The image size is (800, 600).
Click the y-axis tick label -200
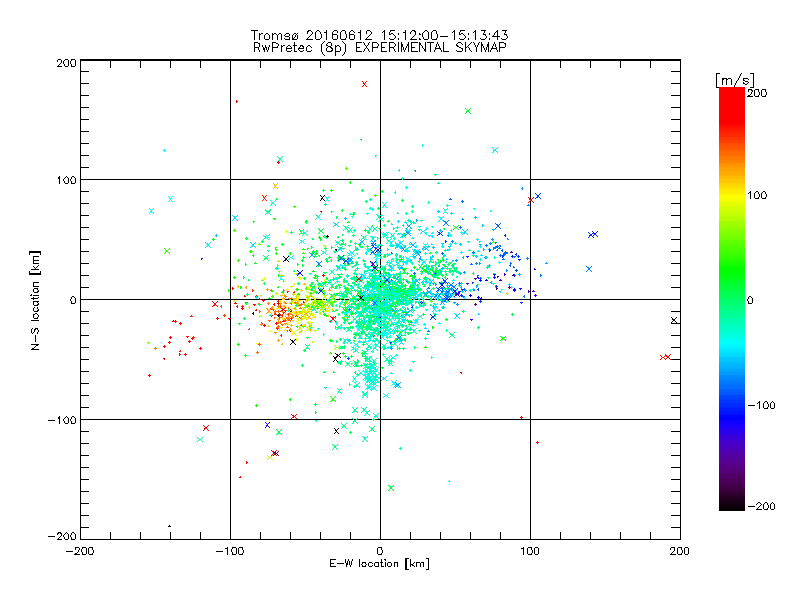63,536
